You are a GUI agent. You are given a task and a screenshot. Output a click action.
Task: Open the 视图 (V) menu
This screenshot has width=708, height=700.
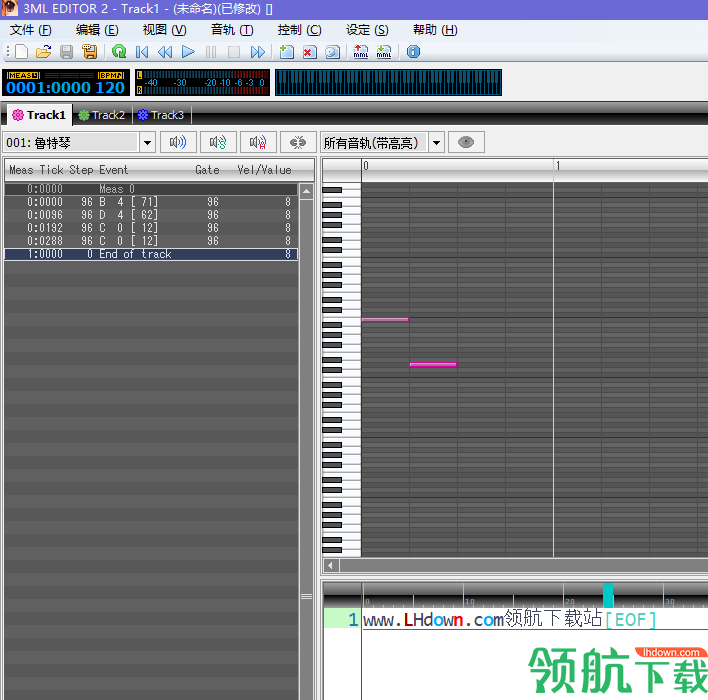coord(164,30)
